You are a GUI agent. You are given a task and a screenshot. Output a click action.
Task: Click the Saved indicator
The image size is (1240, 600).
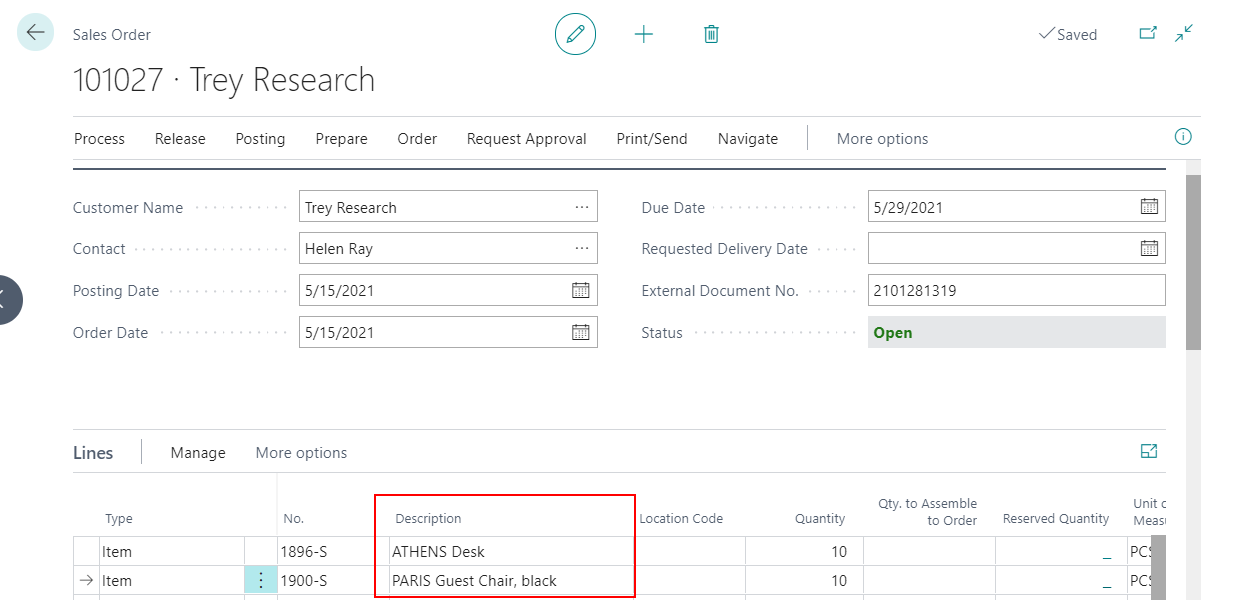click(x=1068, y=33)
